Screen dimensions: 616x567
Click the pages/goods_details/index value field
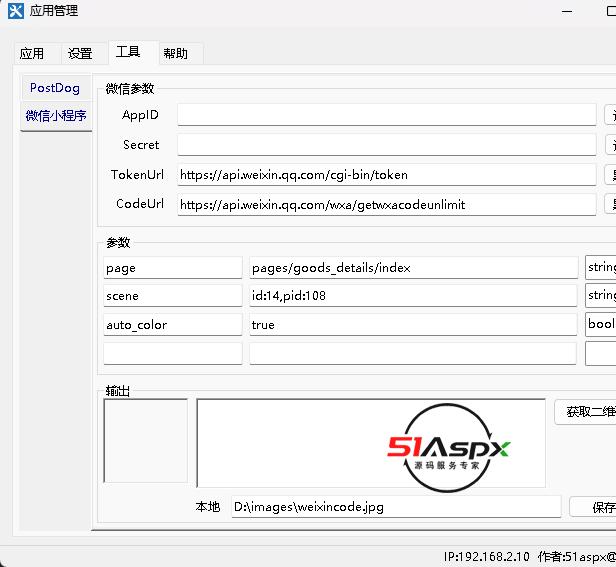(413, 268)
